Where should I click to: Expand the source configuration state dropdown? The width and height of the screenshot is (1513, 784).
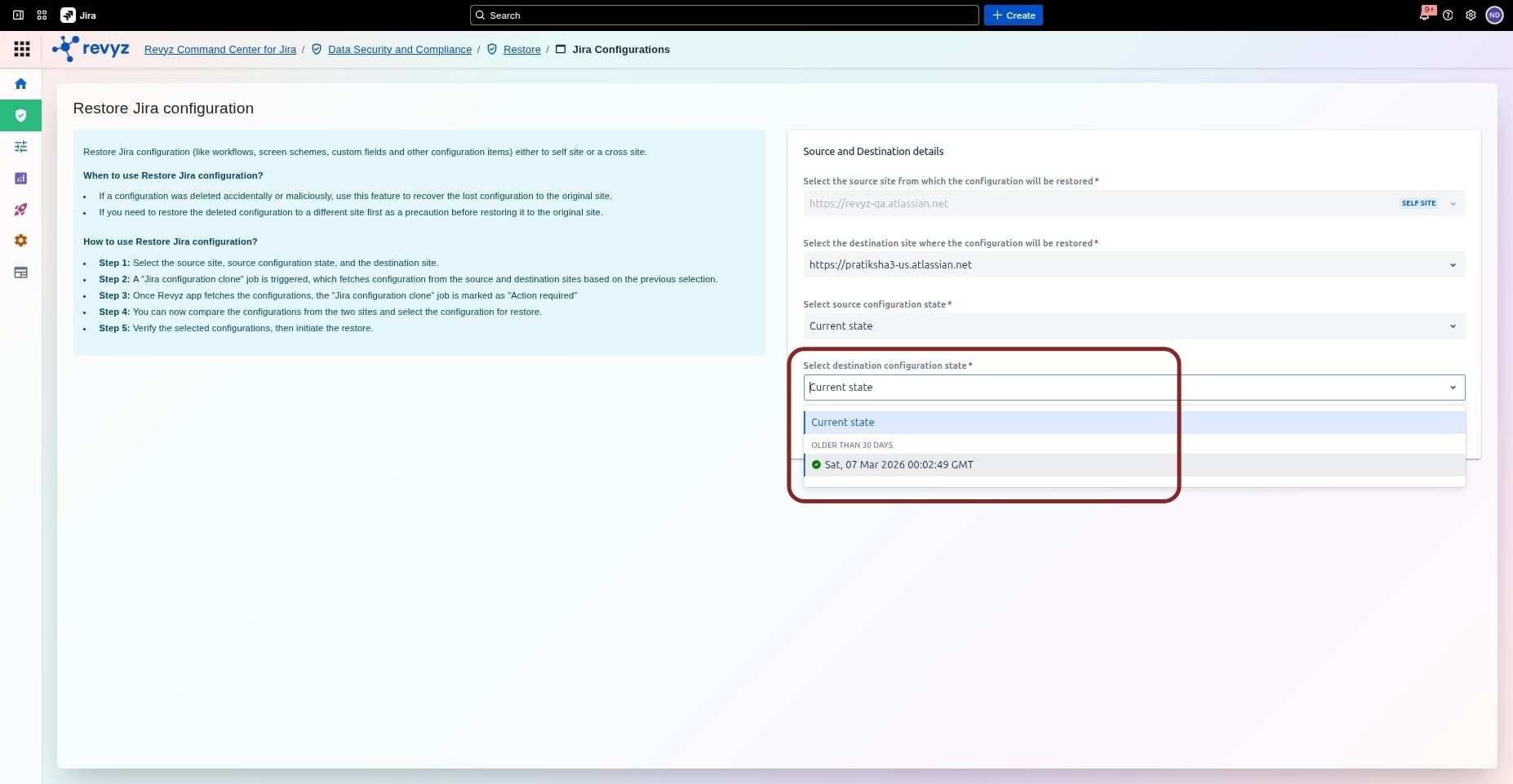pyautogui.click(x=1452, y=326)
